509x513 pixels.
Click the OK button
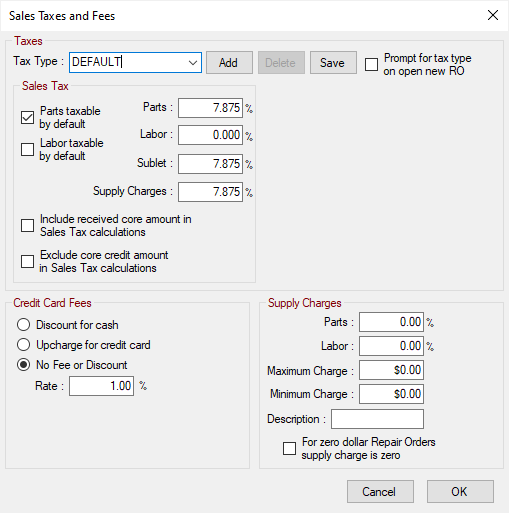click(460, 492)
